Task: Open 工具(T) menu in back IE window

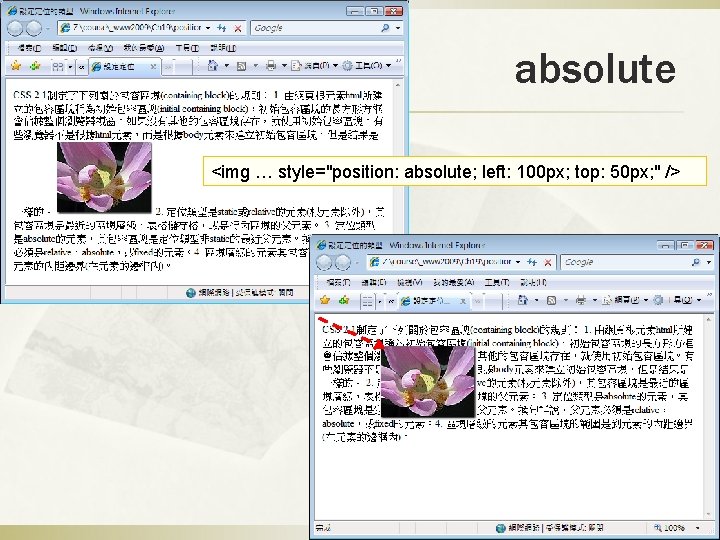Action: pos(187,48)
